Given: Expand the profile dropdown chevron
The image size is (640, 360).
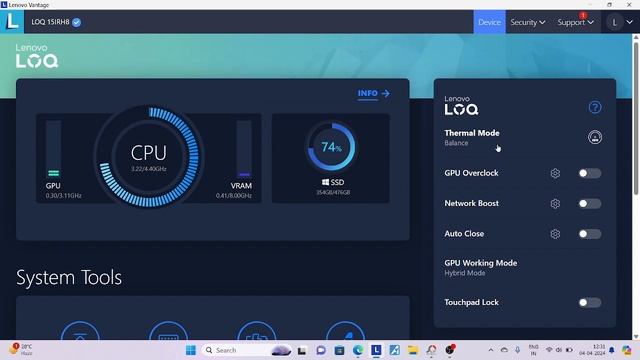Looking at the screenshot, I should [629, 22].
